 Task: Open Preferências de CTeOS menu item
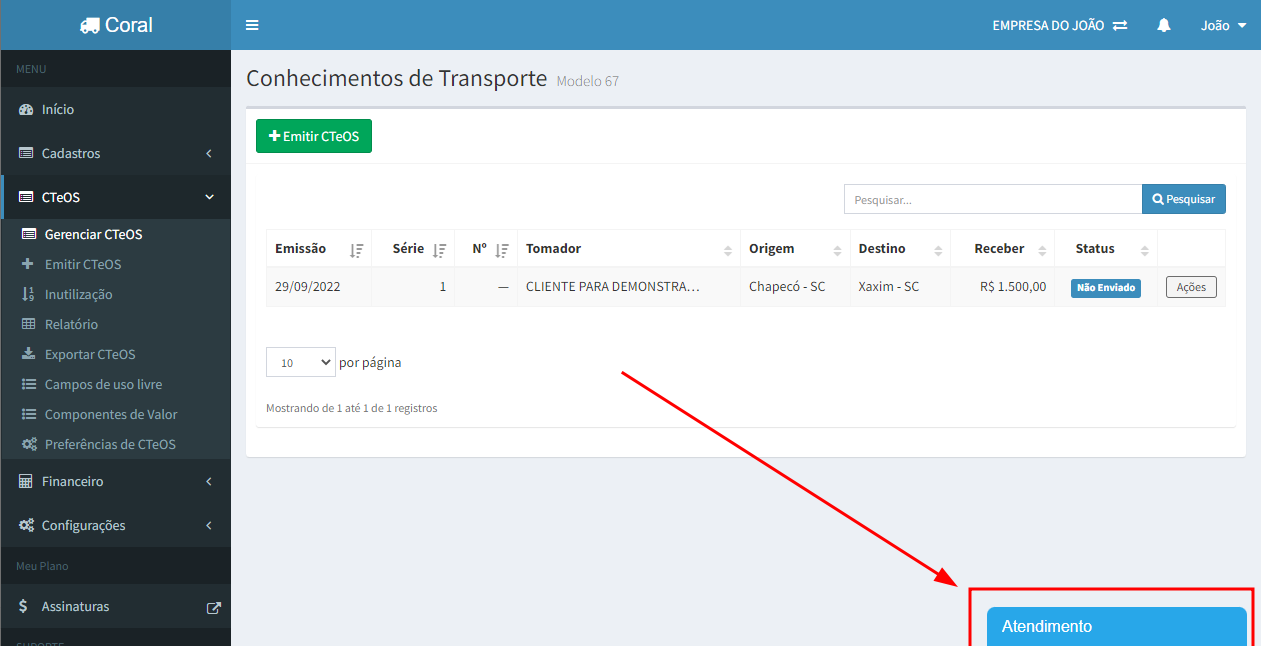coord(110,444)
